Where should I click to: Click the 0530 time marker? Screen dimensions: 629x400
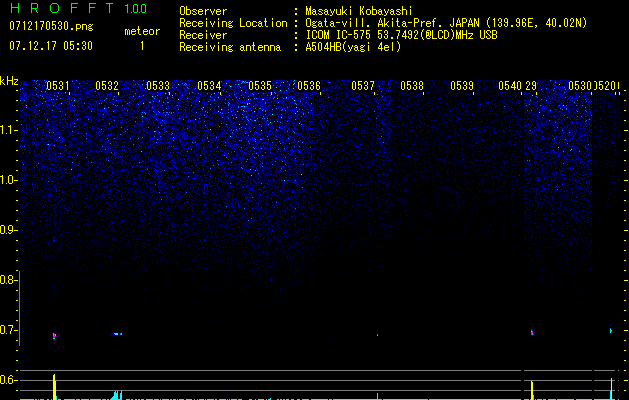tap(580, 86)
